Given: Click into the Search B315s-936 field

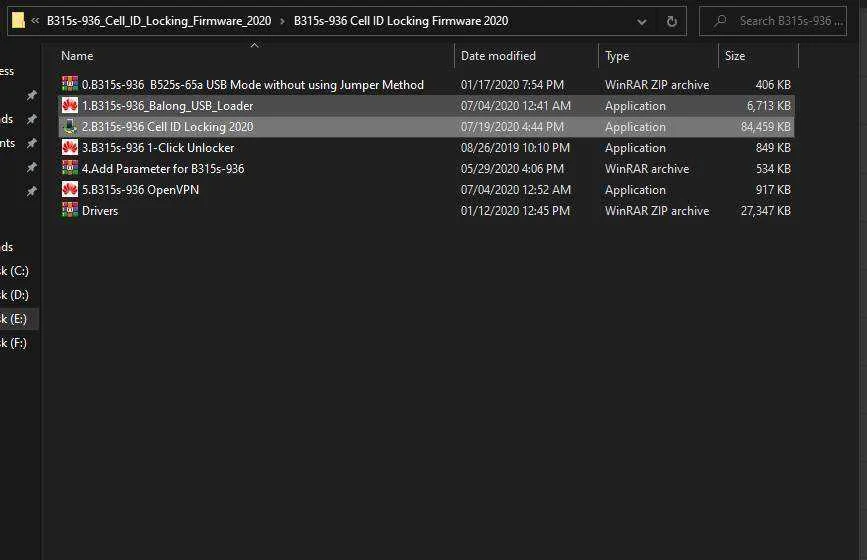Looking at the screenshot, I should tap(773, 21).
